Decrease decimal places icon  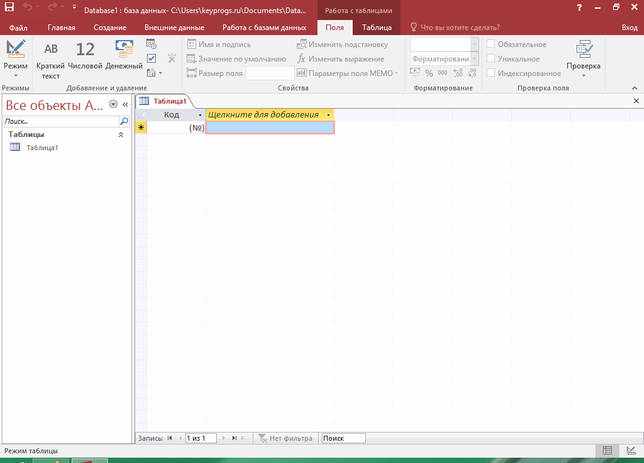pyautogui.click(x=472, y=73)
